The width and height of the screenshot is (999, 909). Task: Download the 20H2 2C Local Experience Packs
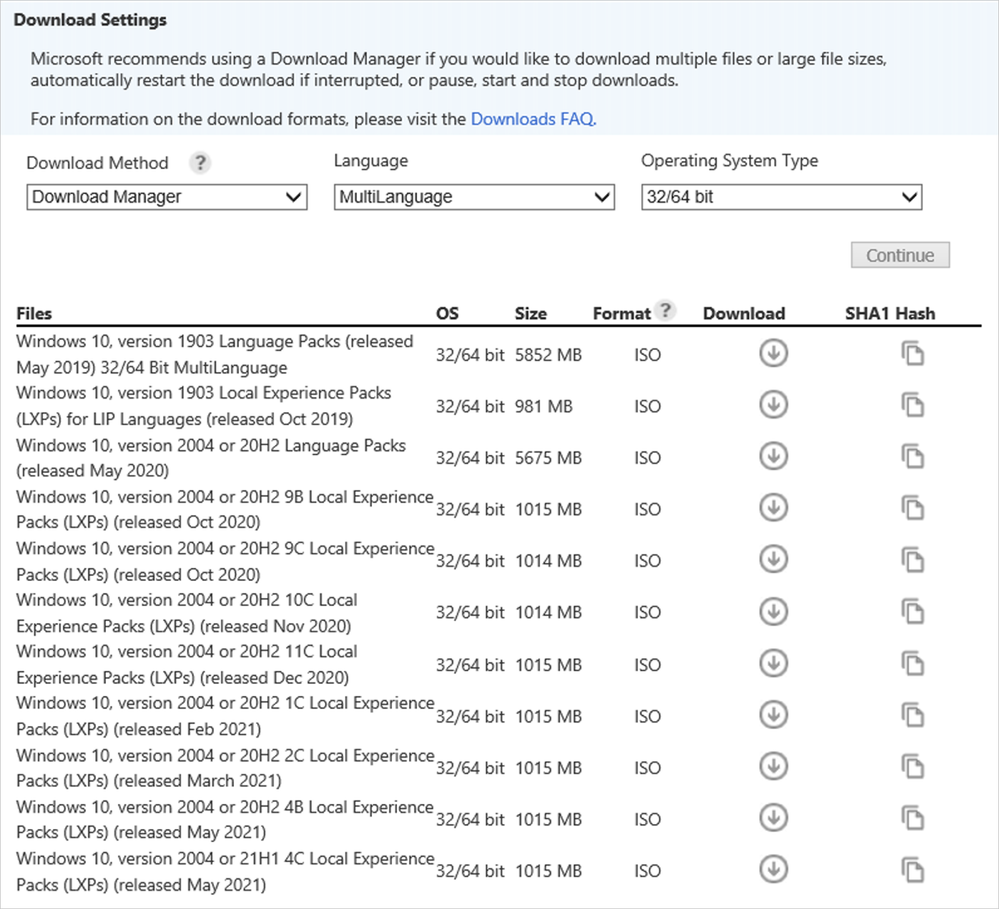click(x=773, y=766)
